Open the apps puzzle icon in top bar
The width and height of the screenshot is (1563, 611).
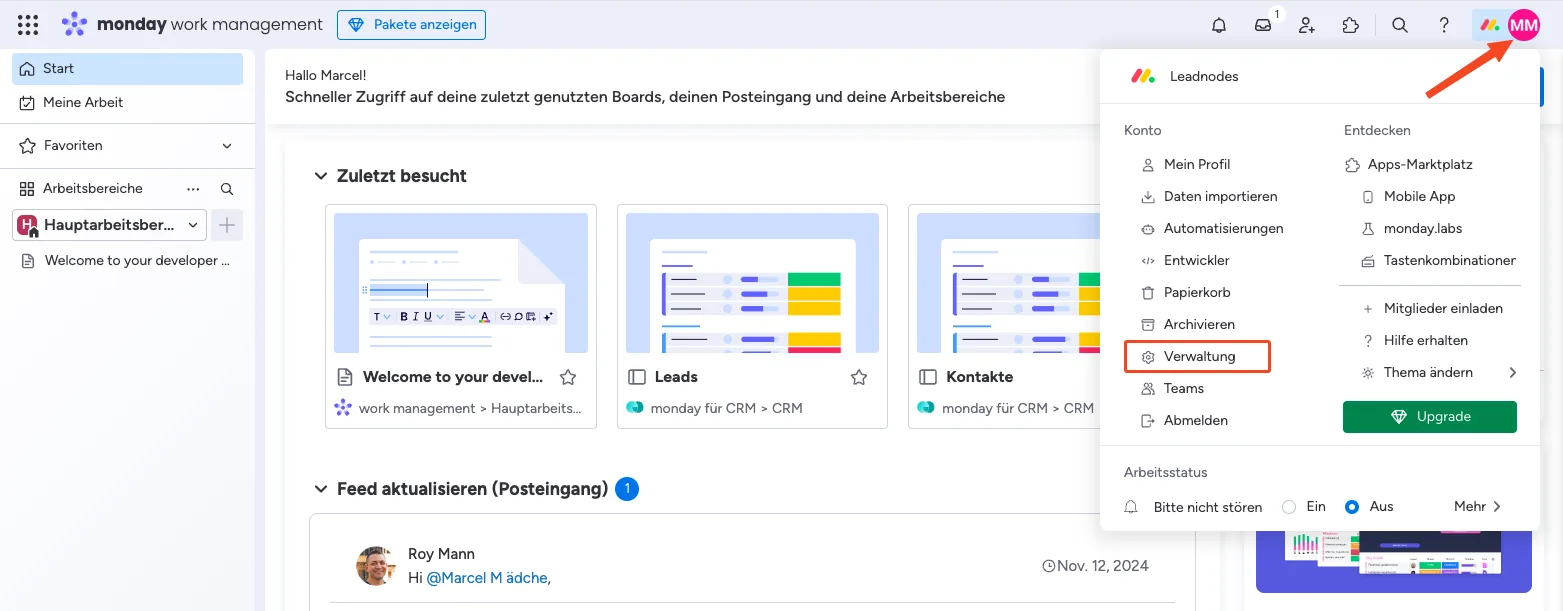point(1351,25)
